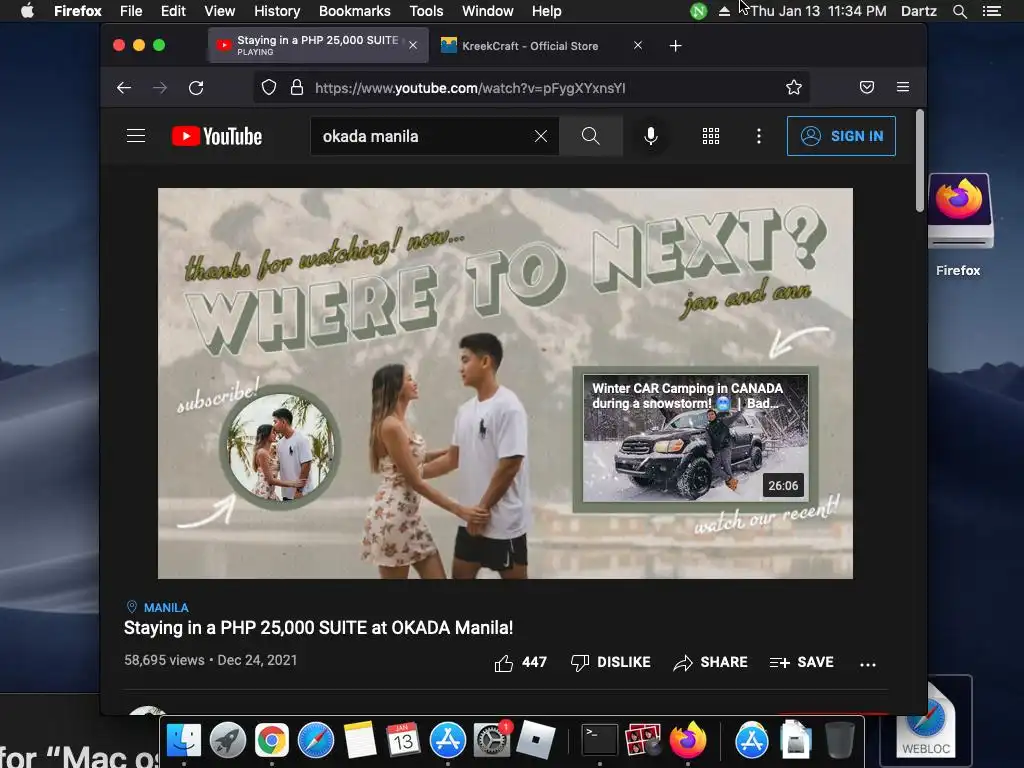The height and width of the screenshot is (768, 1024).
Task: Bookmark this page with star
Action: tap(793, 88)
